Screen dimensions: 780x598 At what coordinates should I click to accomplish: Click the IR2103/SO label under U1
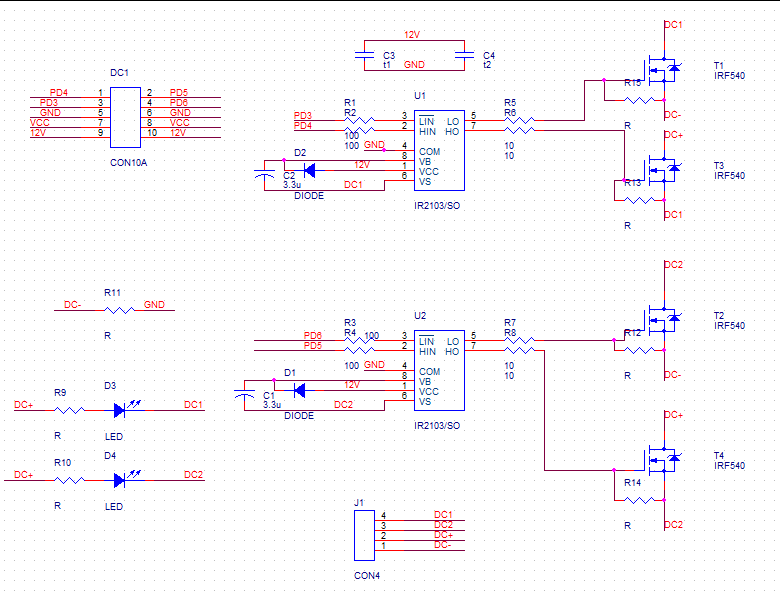[437, 205]
